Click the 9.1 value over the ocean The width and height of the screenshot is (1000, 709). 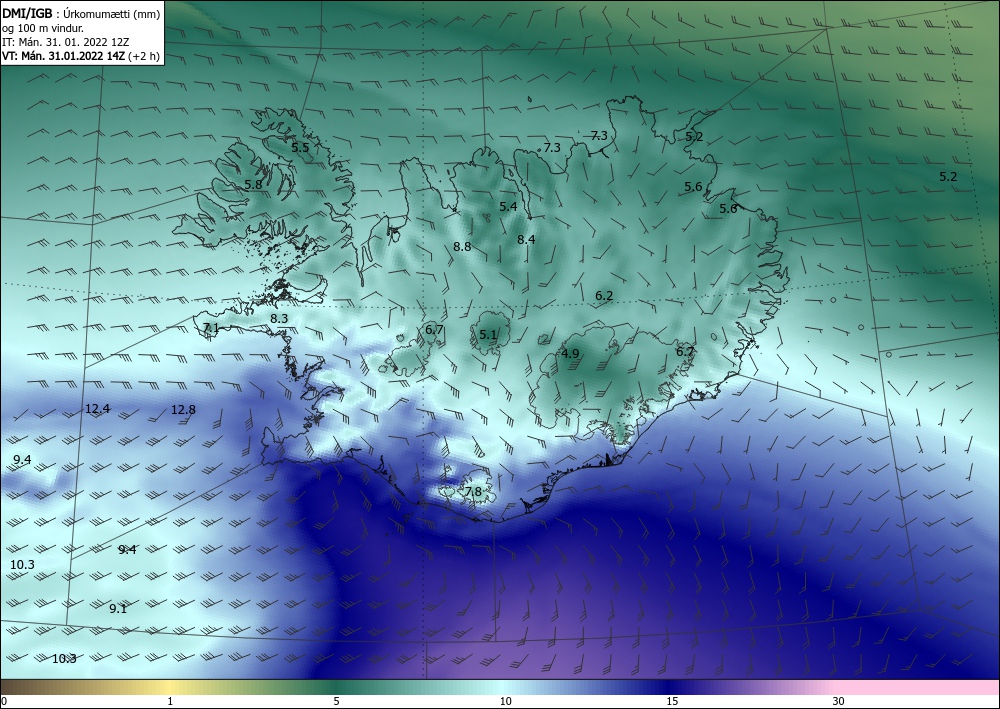[x=118, y=608]
